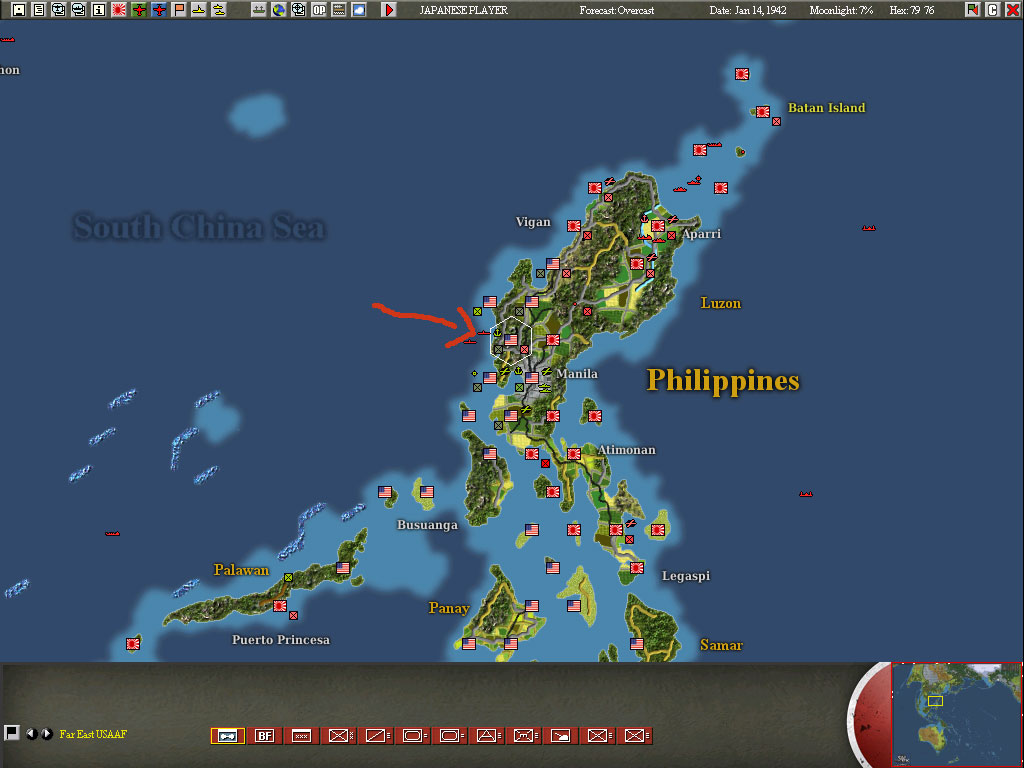Select the Japanese flag near Vigan
The image size is (1024, 768).
(x=573, y=226)
